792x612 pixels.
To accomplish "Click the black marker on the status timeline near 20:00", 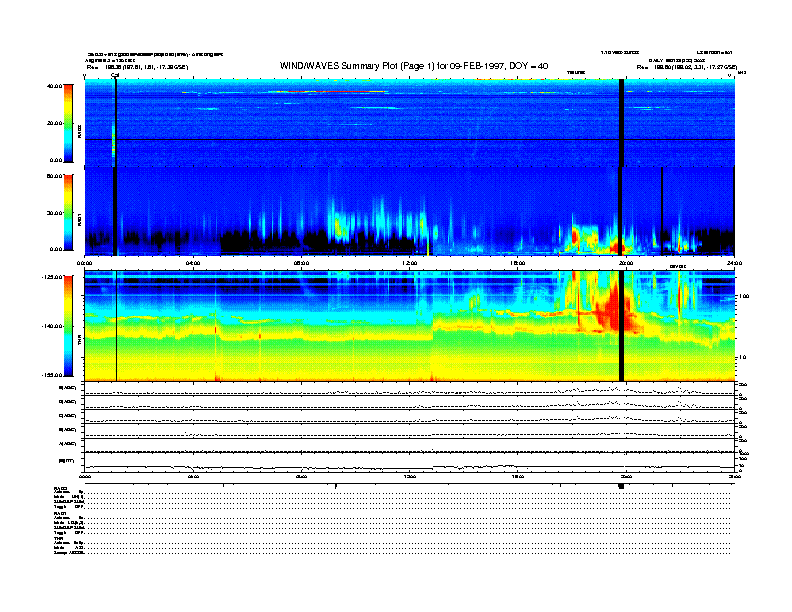I will (x=621, y=486).
